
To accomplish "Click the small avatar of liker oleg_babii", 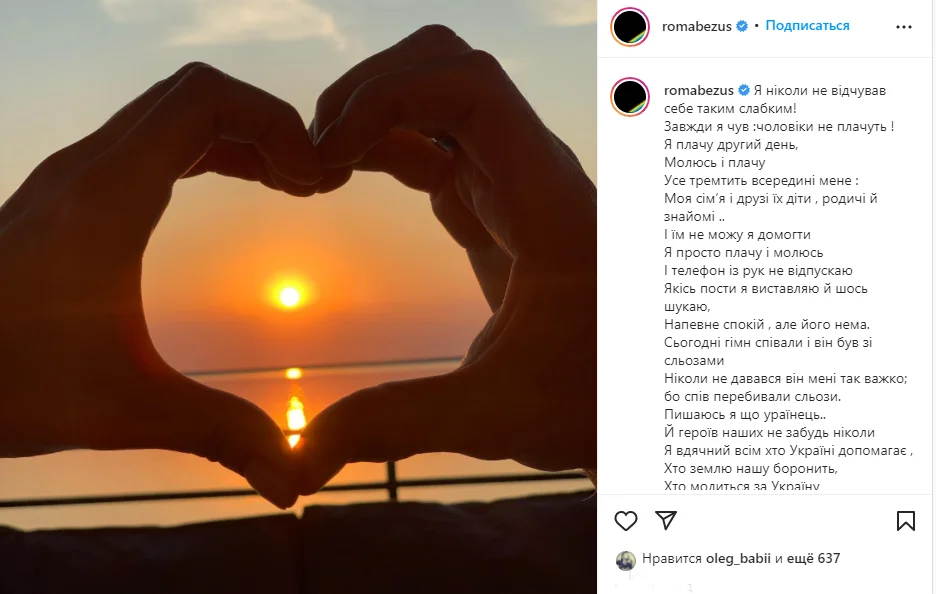I will click(x=626, y=560).
